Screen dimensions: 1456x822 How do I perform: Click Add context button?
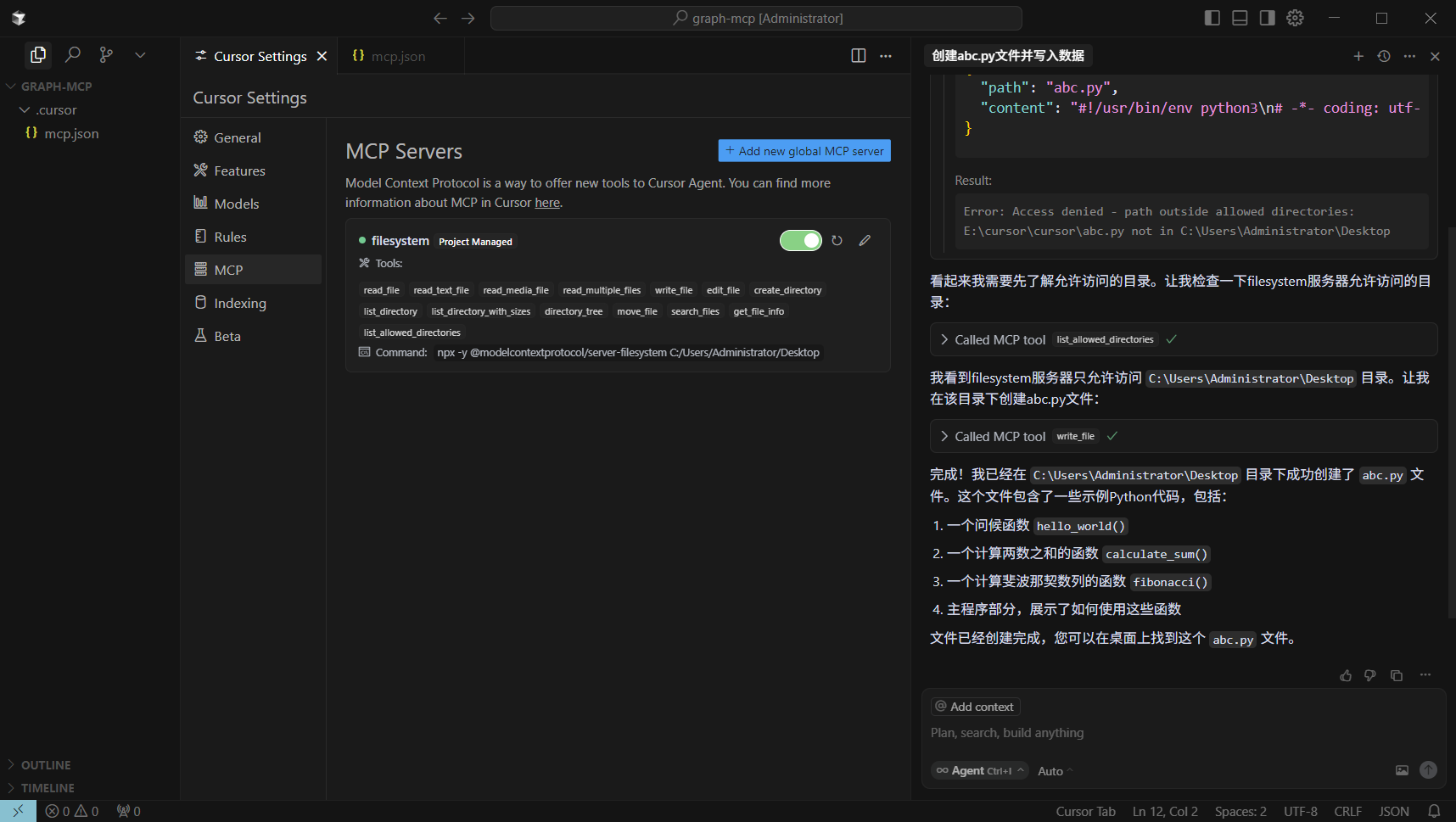tap(975, 707)
